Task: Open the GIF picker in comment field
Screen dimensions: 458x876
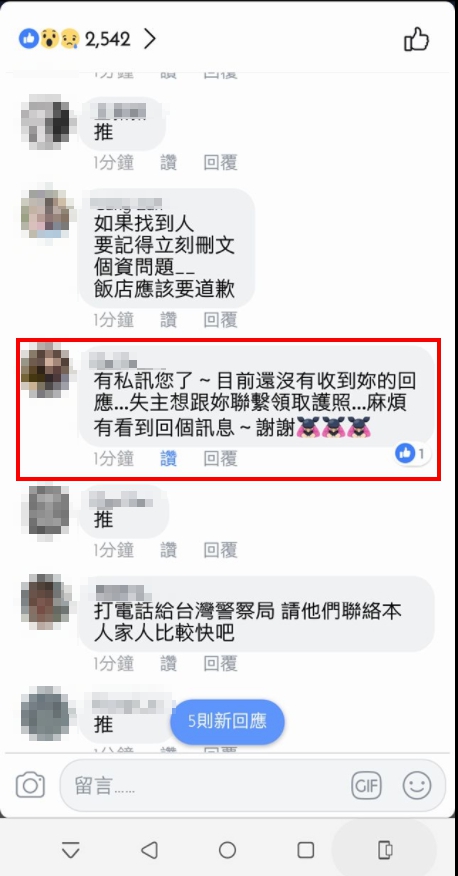Action: click(x=366, y=785)
